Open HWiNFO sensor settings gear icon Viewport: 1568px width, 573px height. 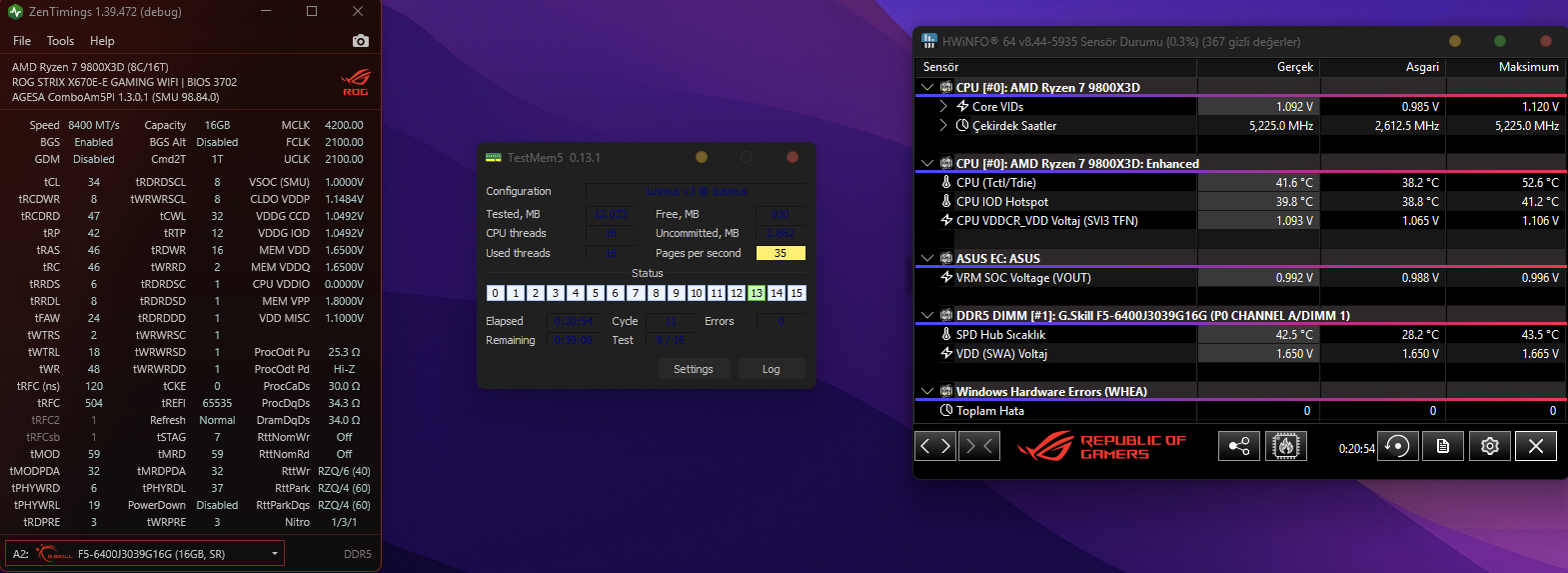coord(1489,446)
